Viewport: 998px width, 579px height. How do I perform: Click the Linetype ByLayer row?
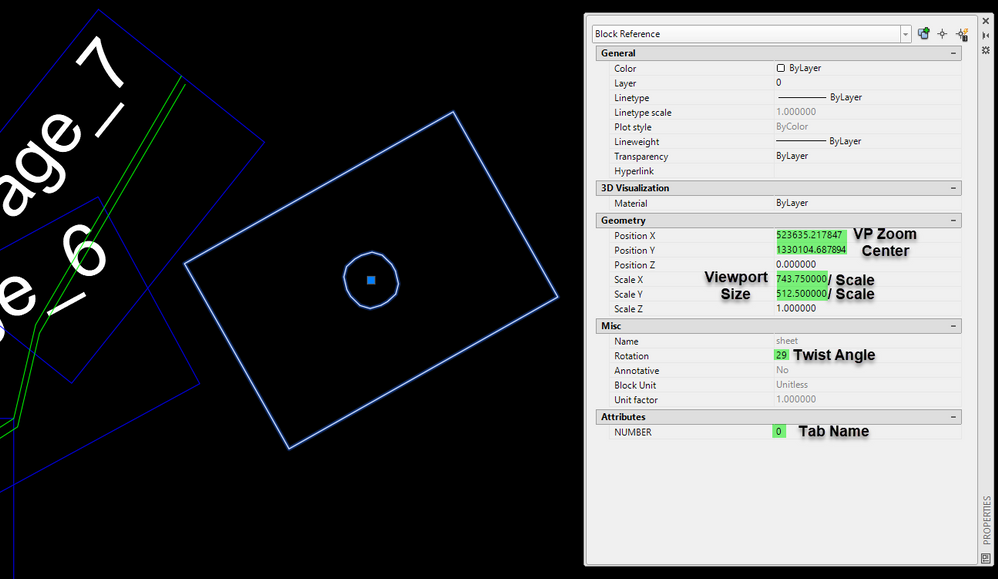point(778,97)
